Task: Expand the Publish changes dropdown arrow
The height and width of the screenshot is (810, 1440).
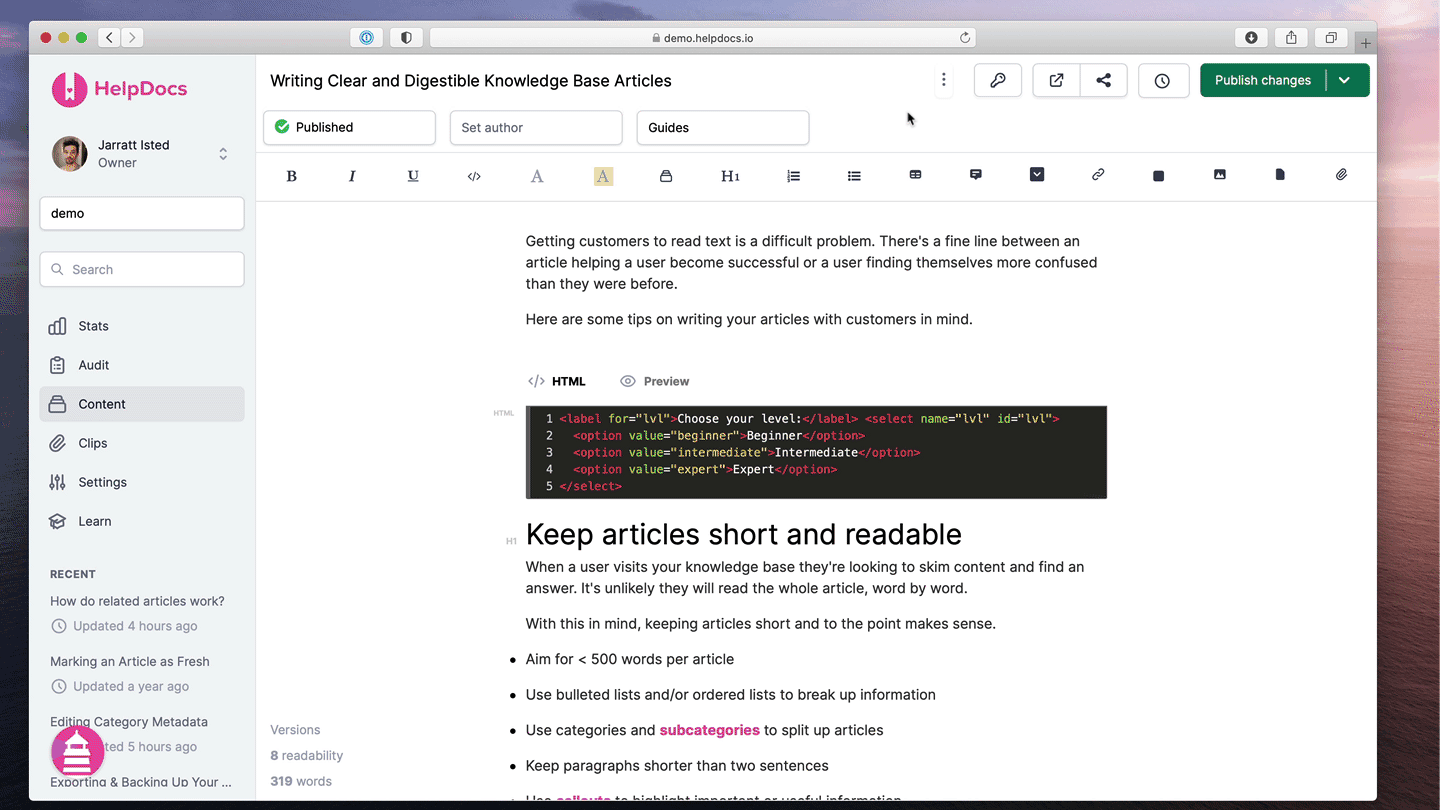Action: pos(1345,81)
